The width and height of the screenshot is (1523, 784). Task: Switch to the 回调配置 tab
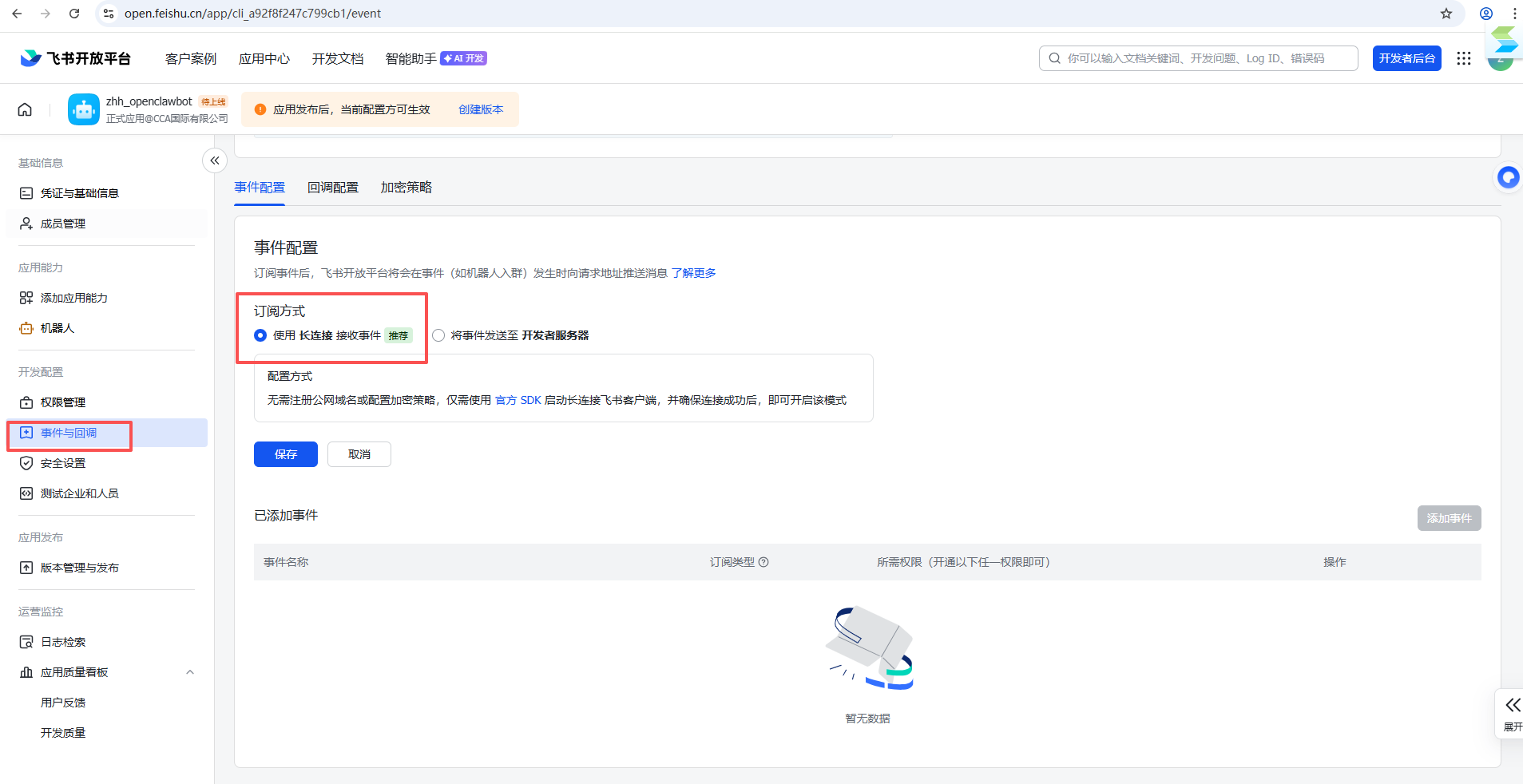pos(333,188)
